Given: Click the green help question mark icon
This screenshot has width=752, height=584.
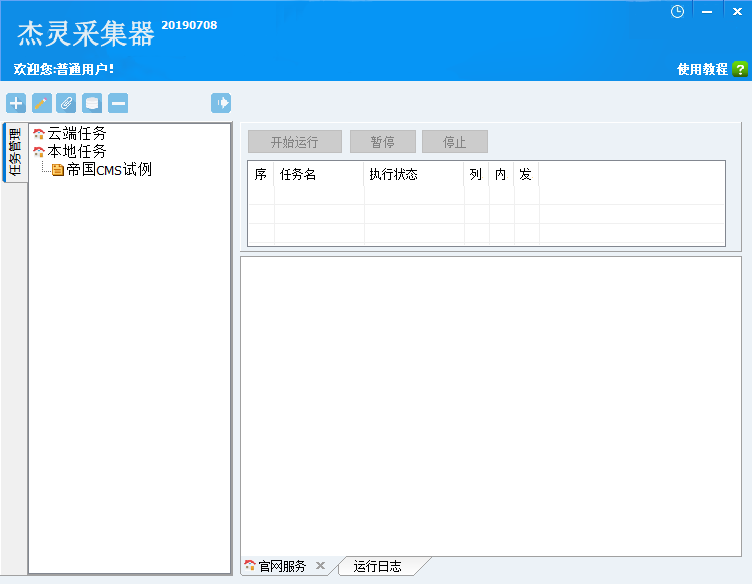Looking at the screenshot, I should click(x=740, y=69).
